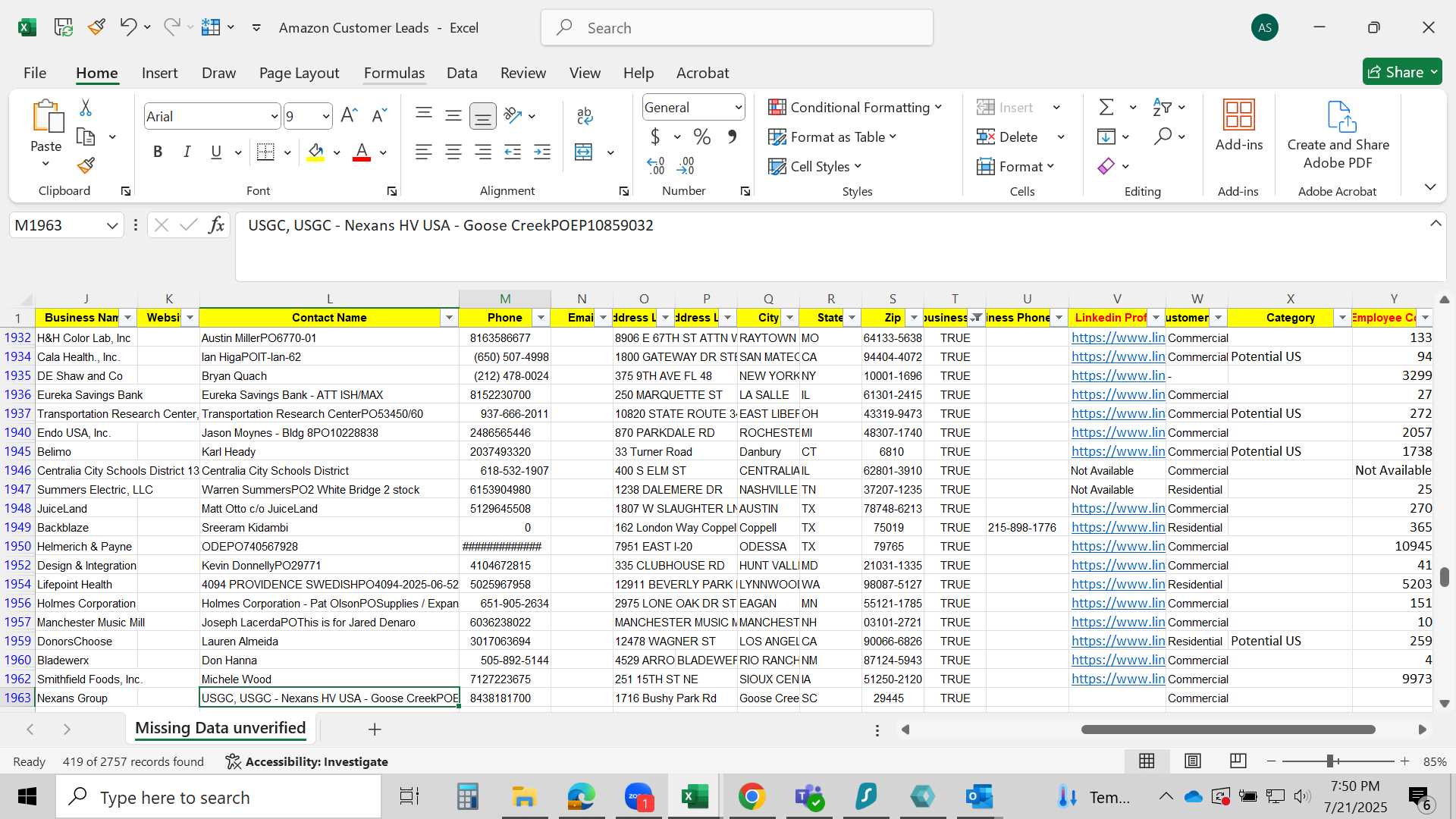This screenshot has height=819, width=1456.
Task: Open Cell Styles gallery
Action: click(815, 166)
